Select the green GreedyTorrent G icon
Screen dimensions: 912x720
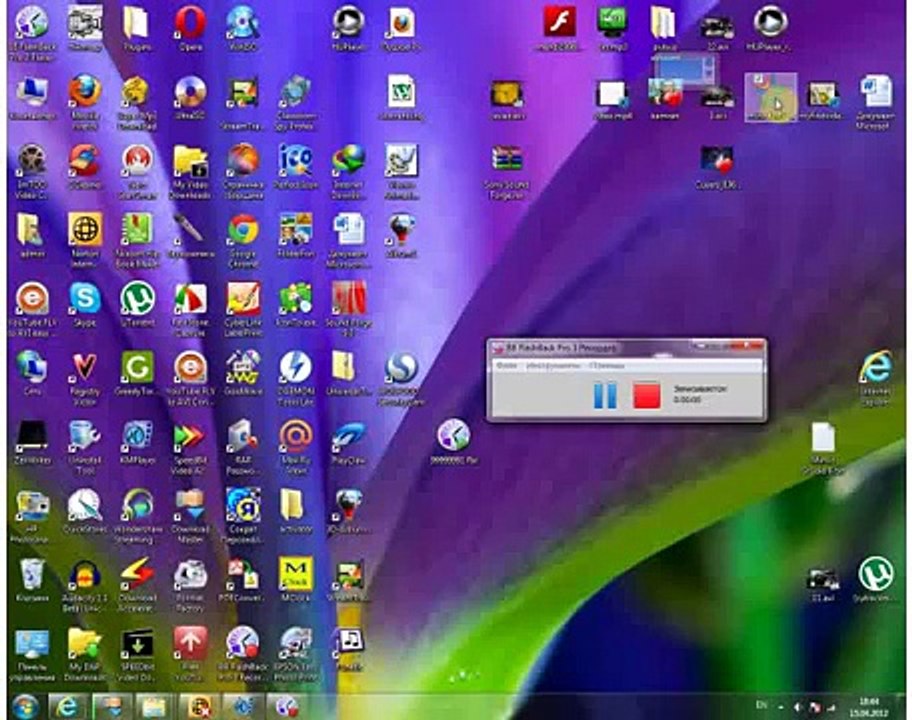click(x=137, y=373)
